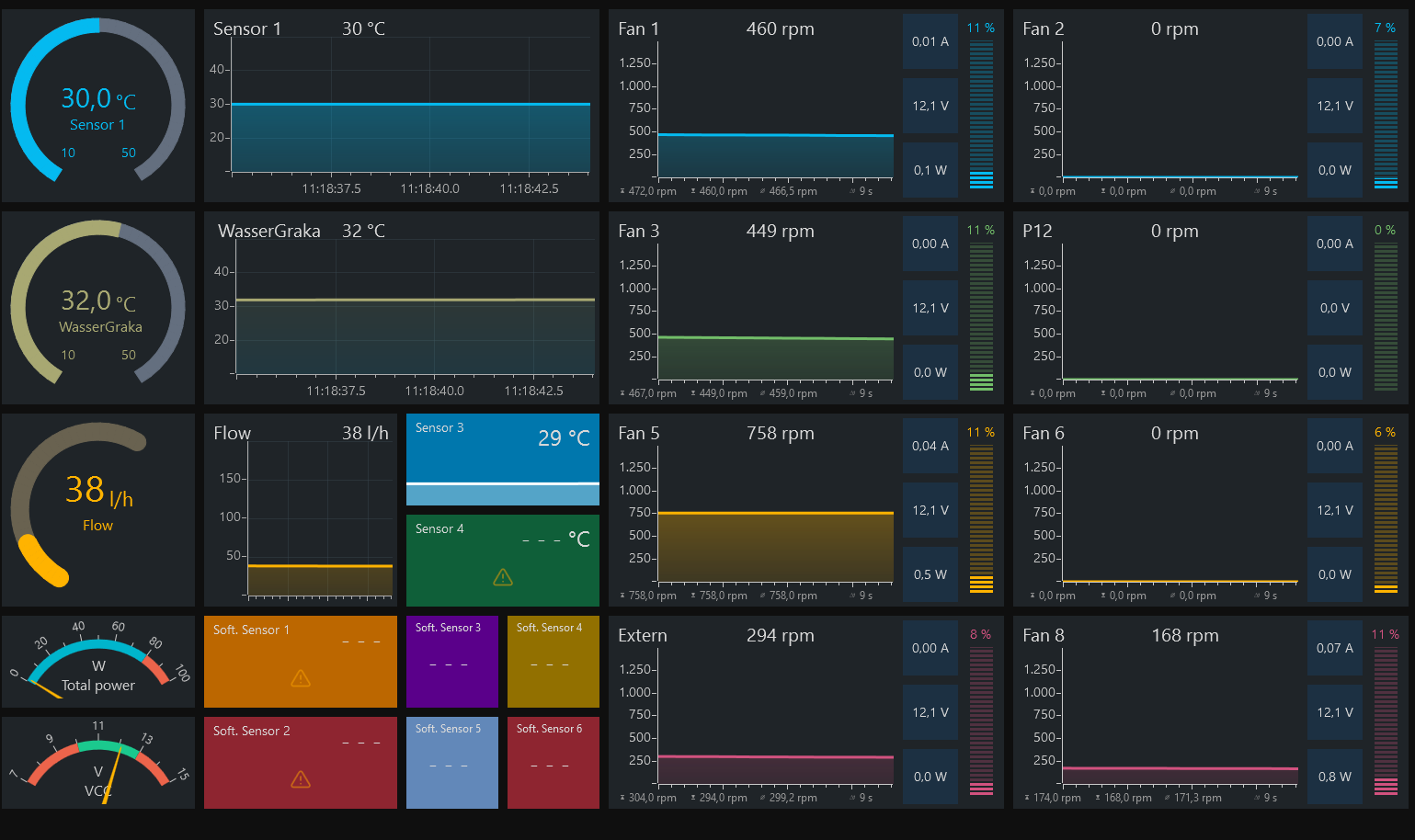The image size is (1415, 840).
Task: Select the Soft. Sensor 4 olive tile
Action: [x=553, y=662]
